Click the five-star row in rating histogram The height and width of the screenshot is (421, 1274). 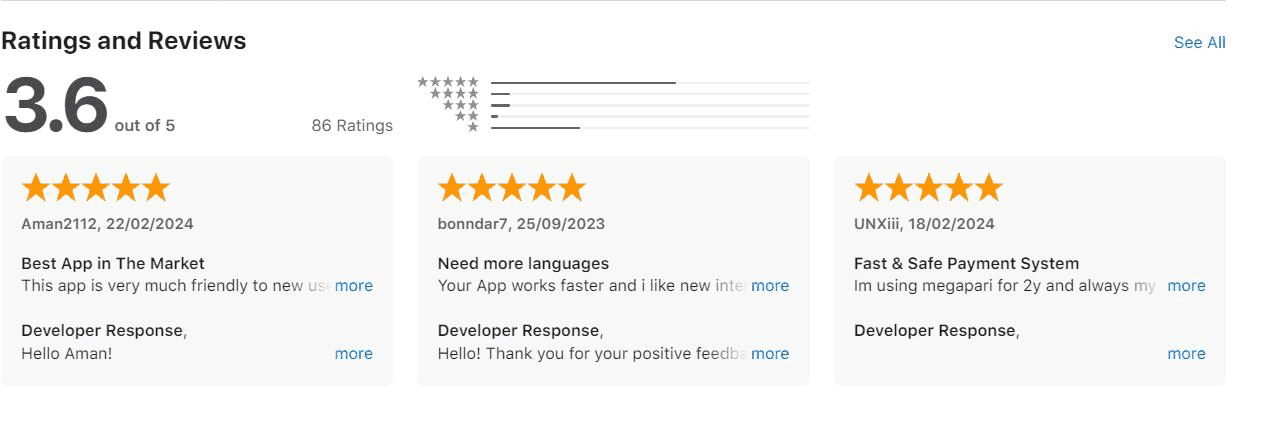point(448,82)
